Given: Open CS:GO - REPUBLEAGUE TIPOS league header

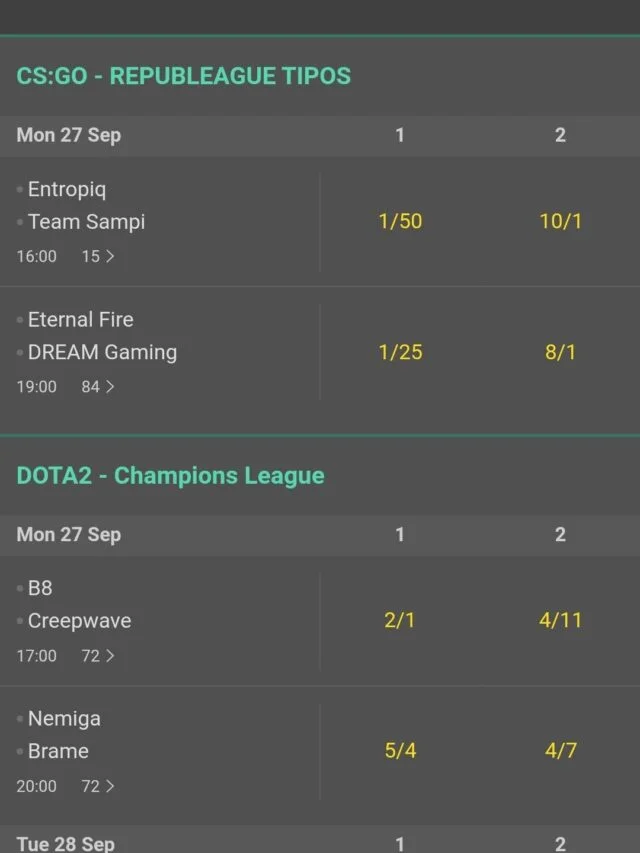Looking at the screenshot, I should pyautogui.click(x=183, y=76).
